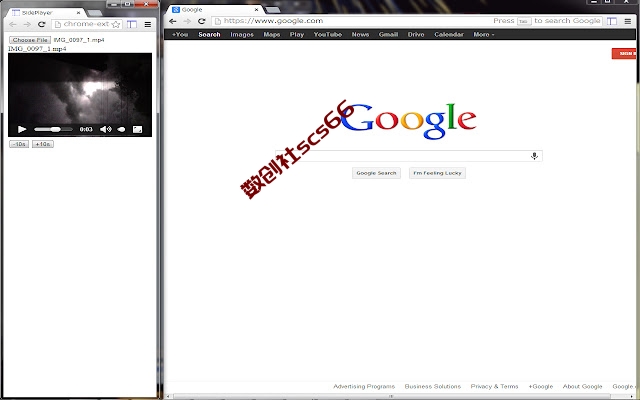The height and width of the screenshot is (400, 640).
Task: Click the Choose File button
Action: (x=30, y=40)
